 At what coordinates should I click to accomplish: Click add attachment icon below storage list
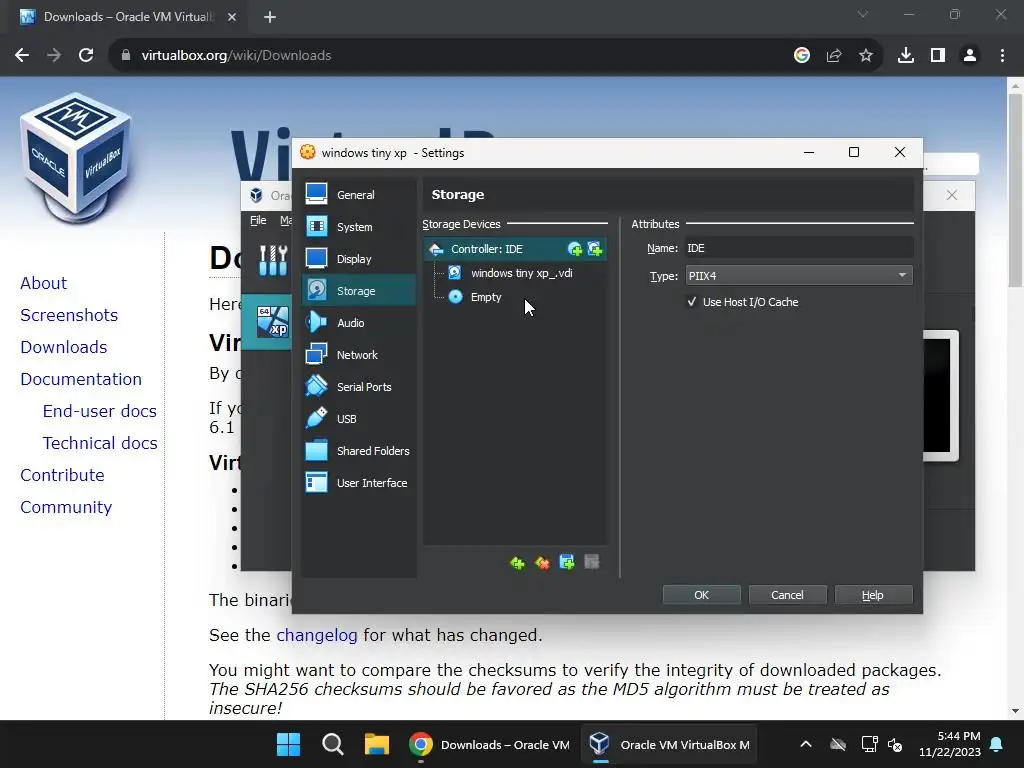(567, 562)
